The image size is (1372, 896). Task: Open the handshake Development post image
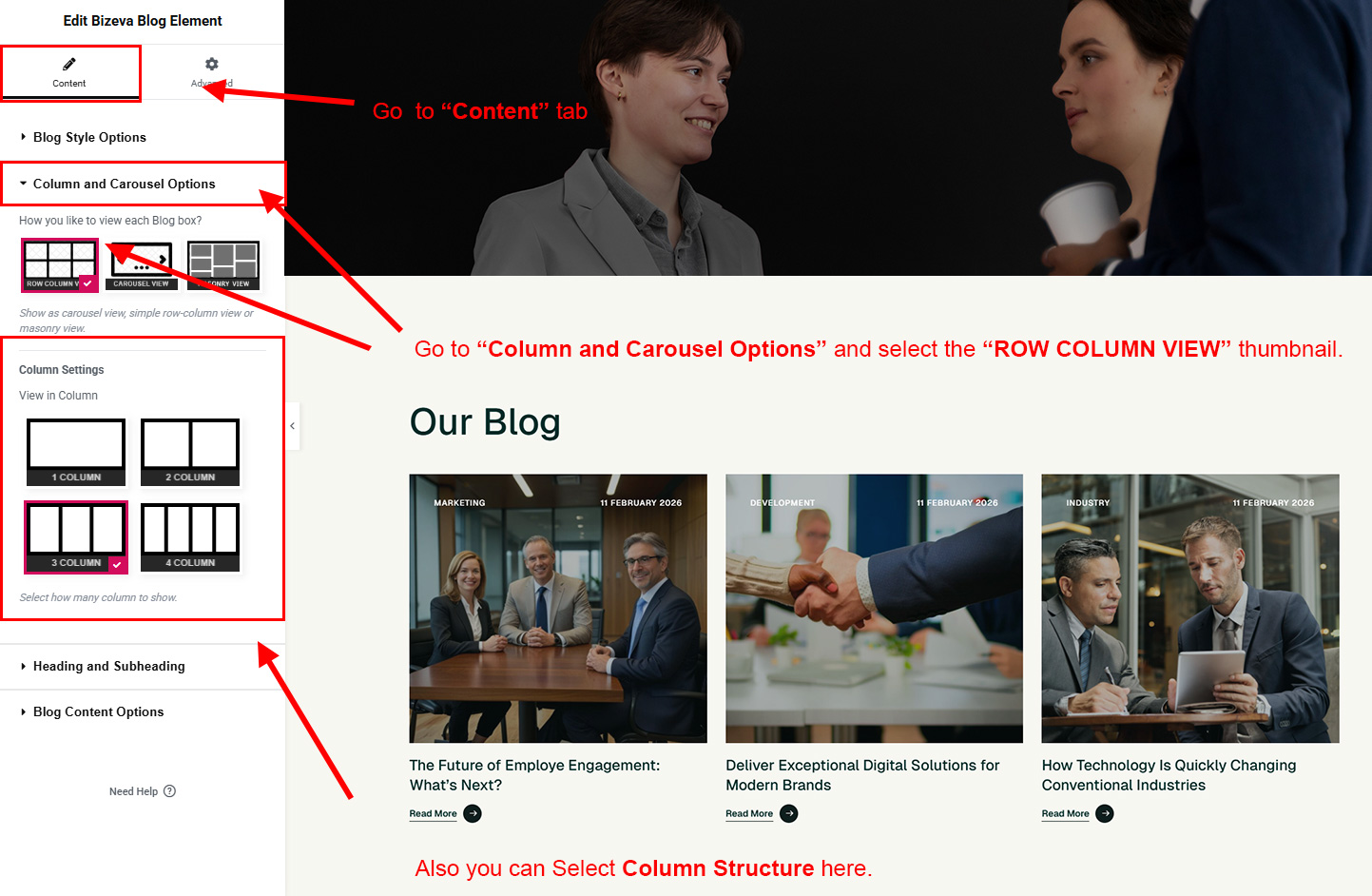tap(875, 609)
